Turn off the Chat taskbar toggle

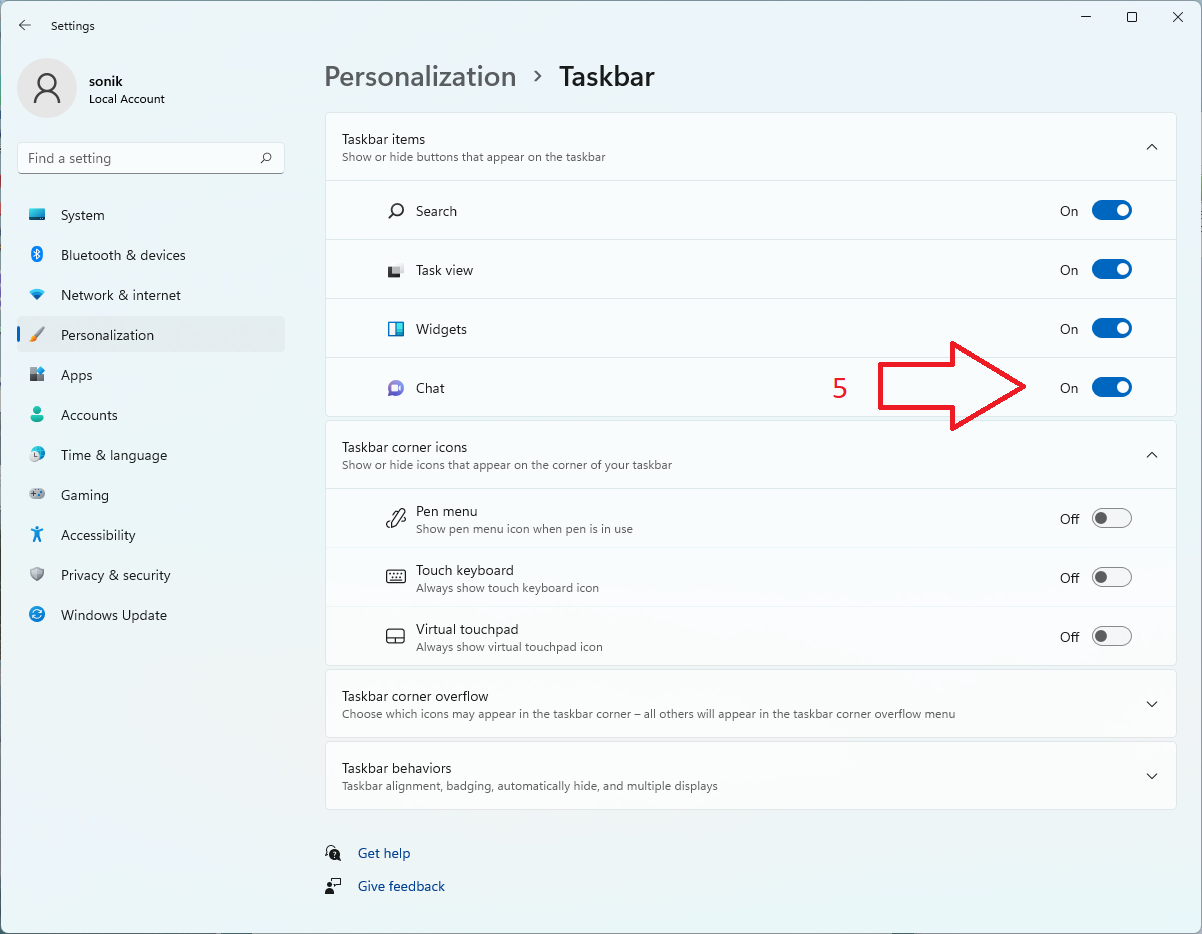coord(1111,388)
